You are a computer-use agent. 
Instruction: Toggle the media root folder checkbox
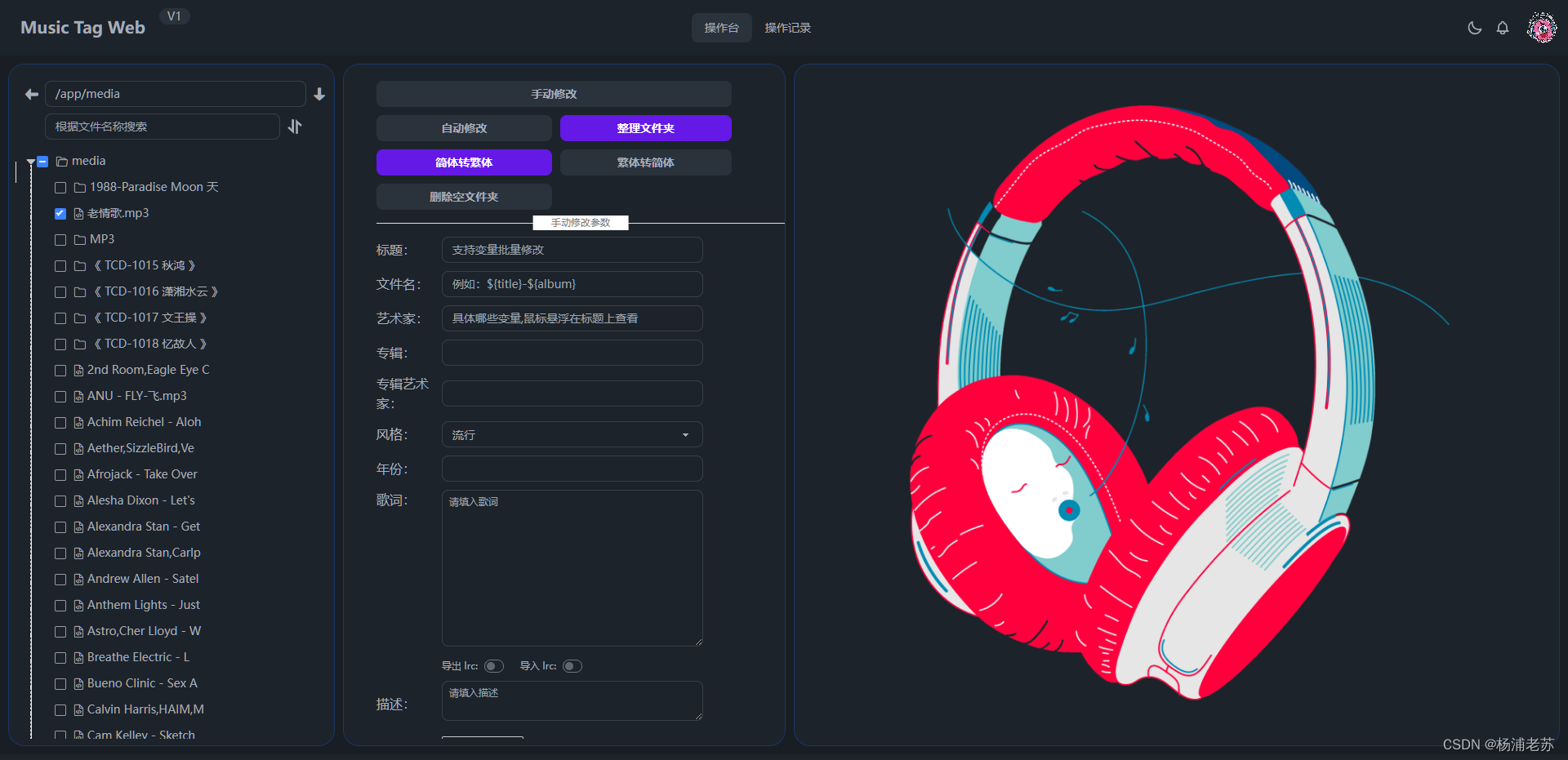click(x=42, y=162)
